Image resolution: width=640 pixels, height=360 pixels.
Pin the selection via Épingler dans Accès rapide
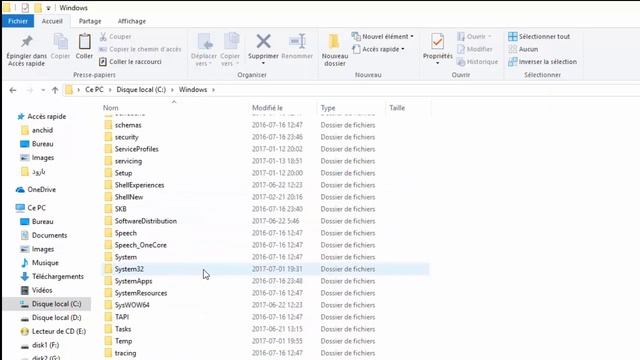[x=27, y=51]
